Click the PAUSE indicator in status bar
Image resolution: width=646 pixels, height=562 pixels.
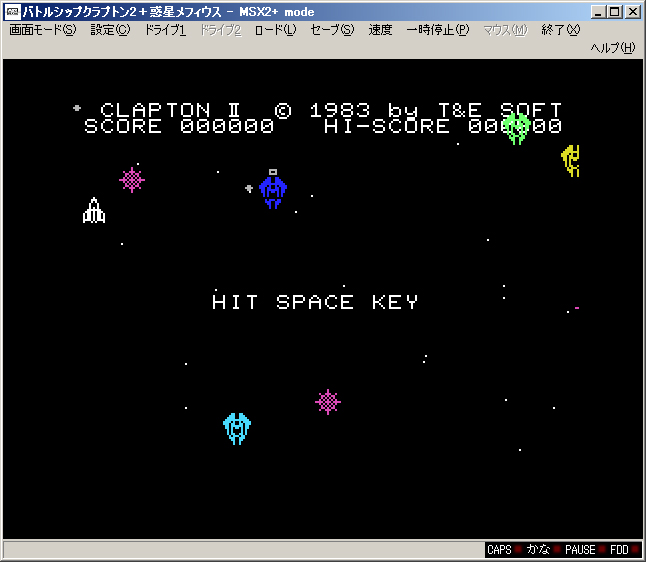(580, 550)
